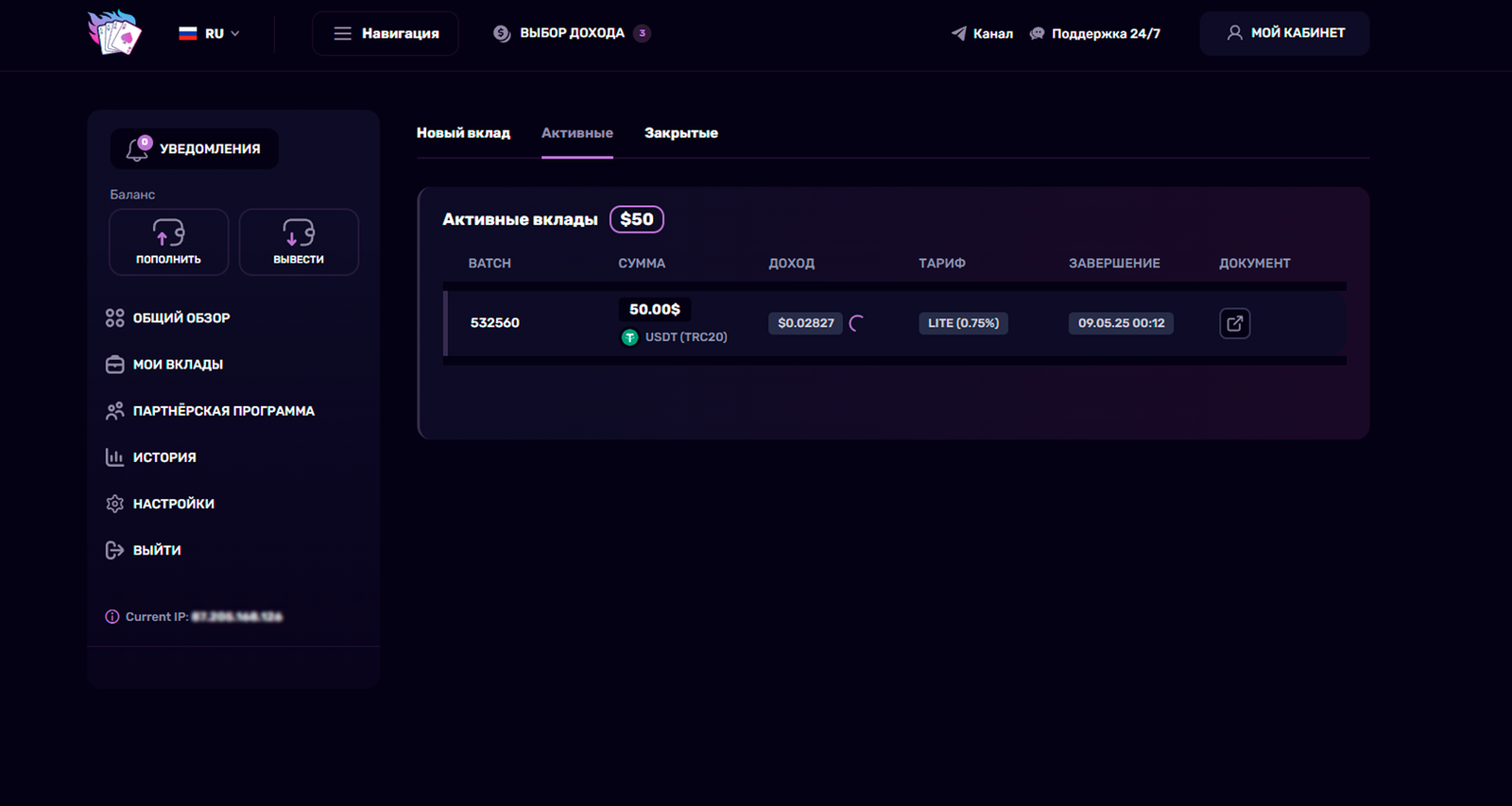Viewport: 1512px width, 806px height.
Task: Click the USDT Tether coin icon
Action: coord(630,337)
